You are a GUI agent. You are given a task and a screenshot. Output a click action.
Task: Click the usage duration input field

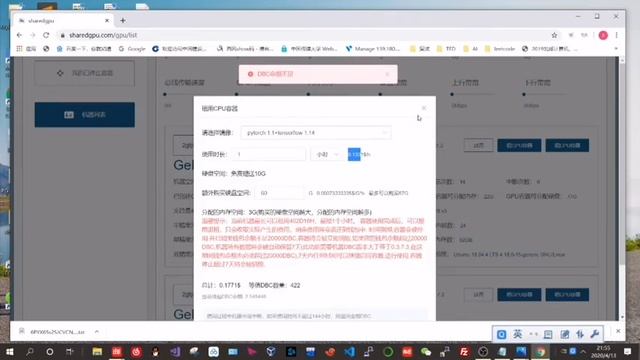point(269,155)
